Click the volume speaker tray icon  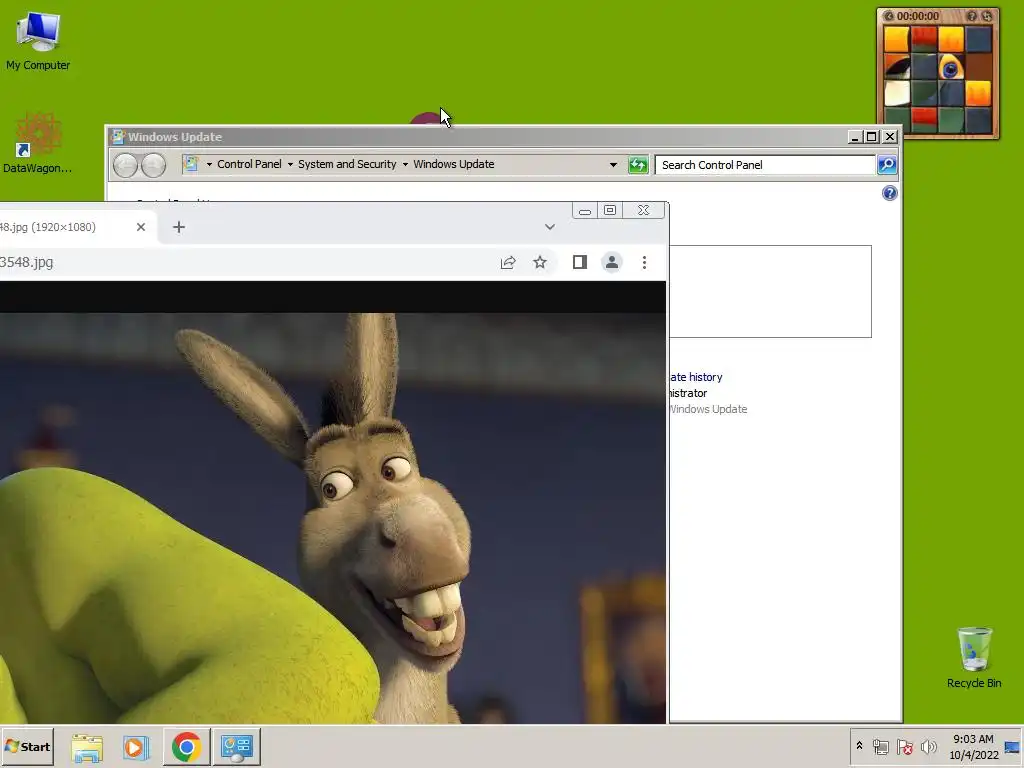[929, 746]
